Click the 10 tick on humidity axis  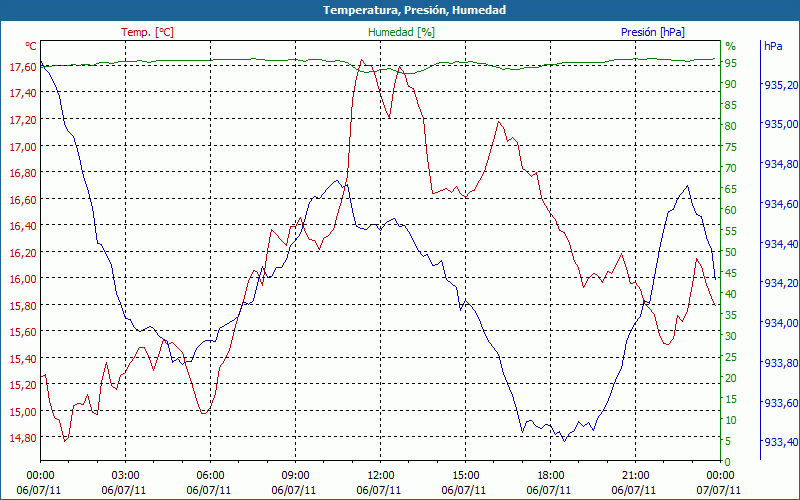731,420
